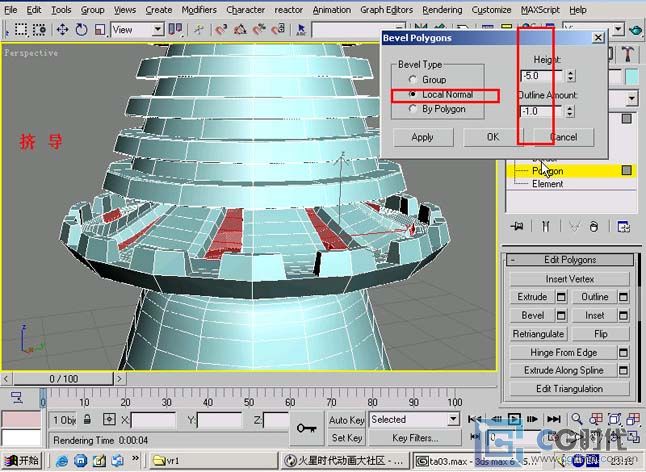
Task: Open Configure Modifier Sets icon
Action: 623,226
